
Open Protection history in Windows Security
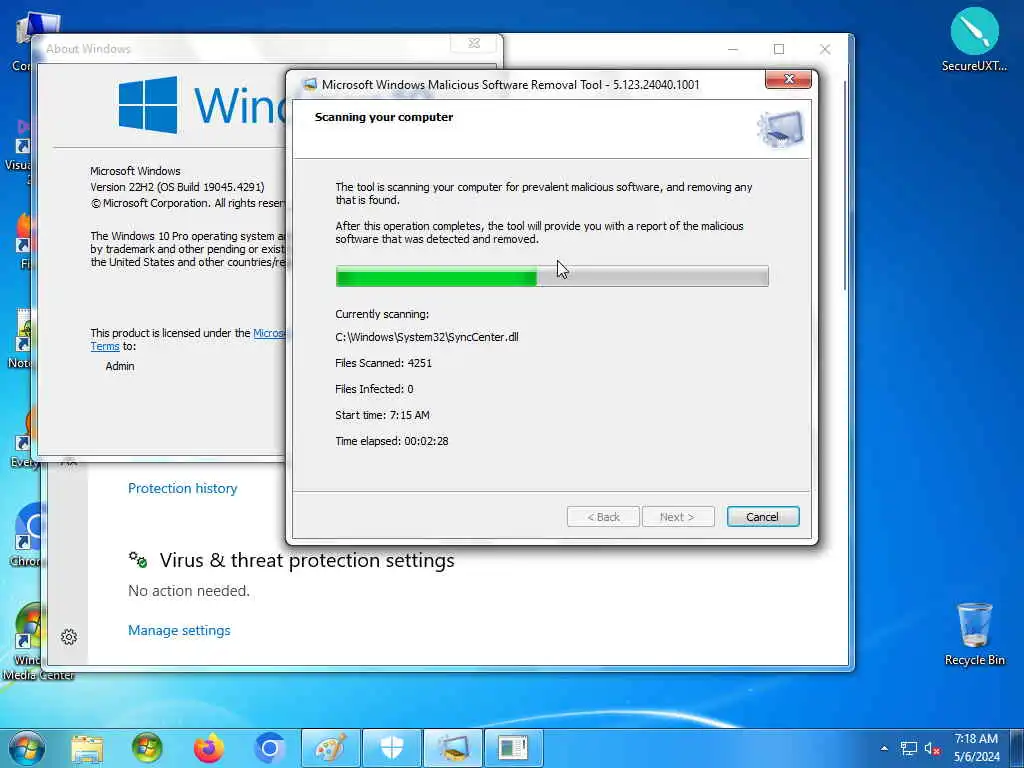[x=182, y=488]
